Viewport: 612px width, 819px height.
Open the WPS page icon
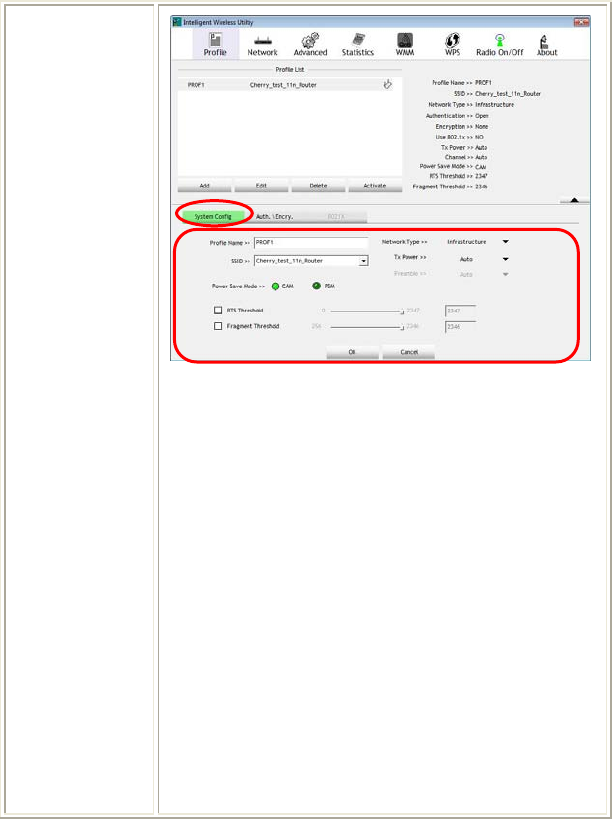452,41
